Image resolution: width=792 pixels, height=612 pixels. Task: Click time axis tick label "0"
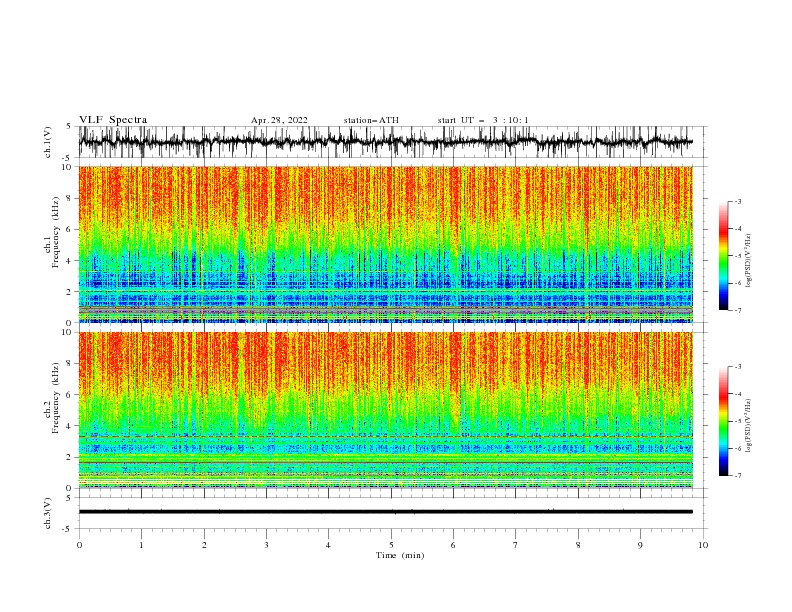point(79,545)
